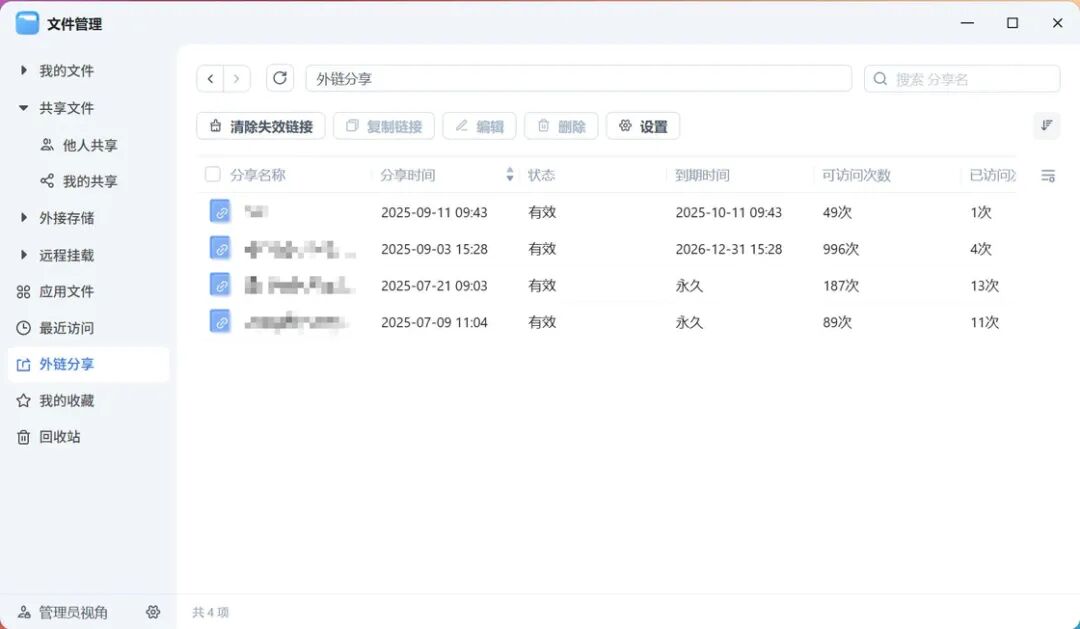
Task: Refresh the 外链分享 list
Action: (280, 78)
